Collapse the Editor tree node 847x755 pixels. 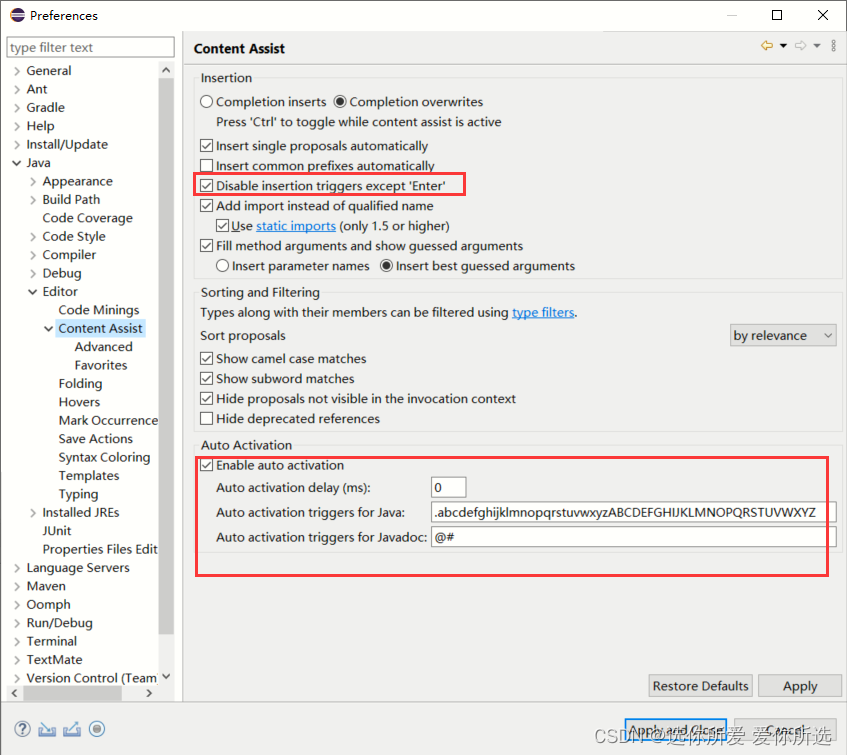click(33, 292)
